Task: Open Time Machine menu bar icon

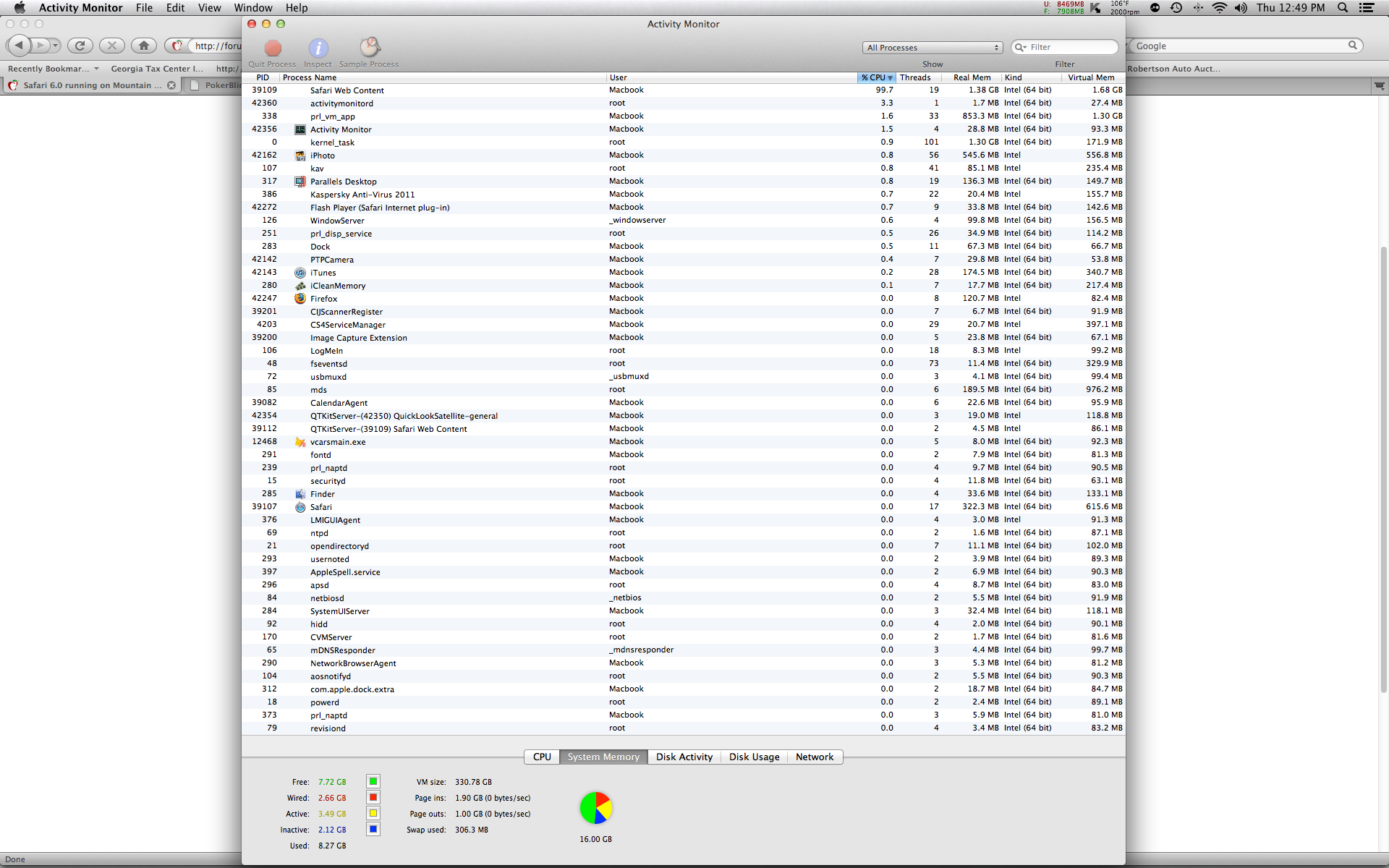Action: point(1176,8)
